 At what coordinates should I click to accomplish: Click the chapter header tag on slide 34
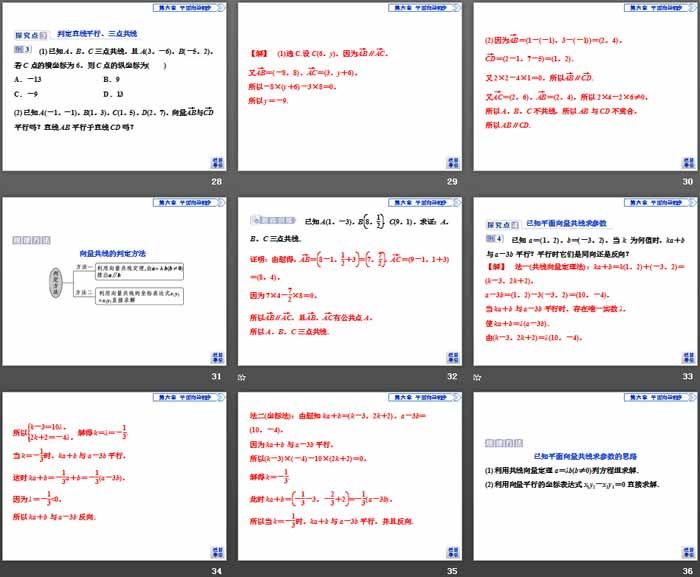[x=188, y=397]
